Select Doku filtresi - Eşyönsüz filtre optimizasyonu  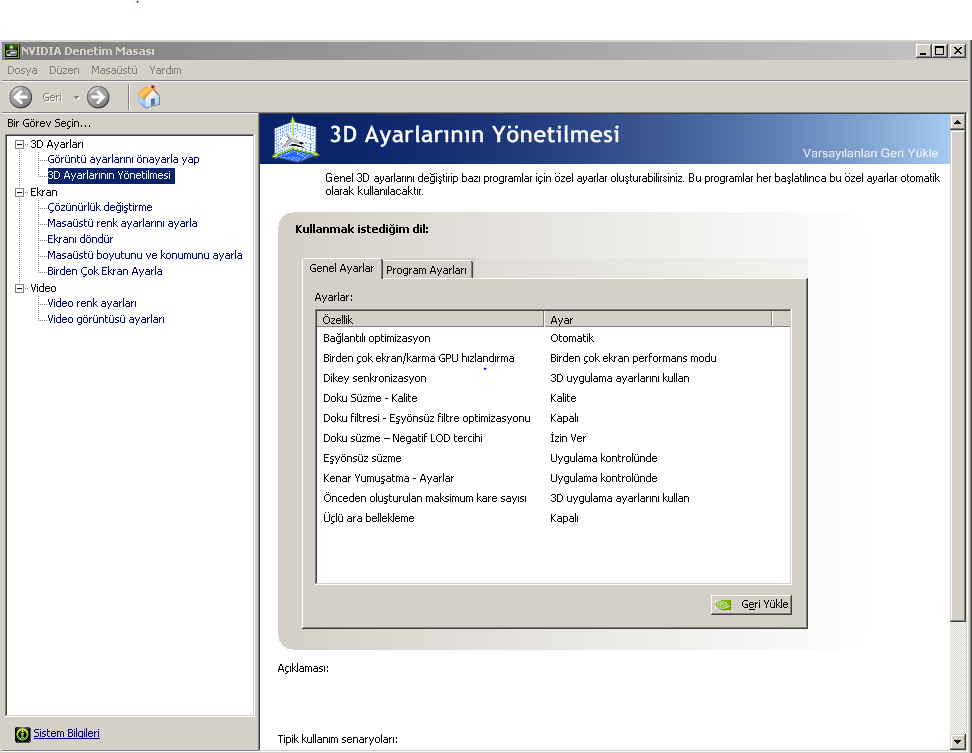click(x=553, y=418)
